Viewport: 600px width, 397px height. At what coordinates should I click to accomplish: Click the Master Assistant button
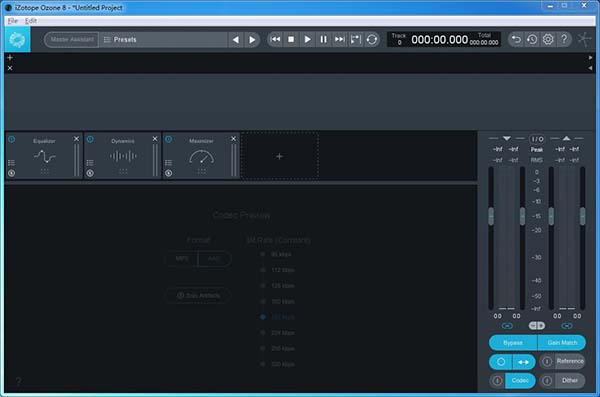[72, 39]
